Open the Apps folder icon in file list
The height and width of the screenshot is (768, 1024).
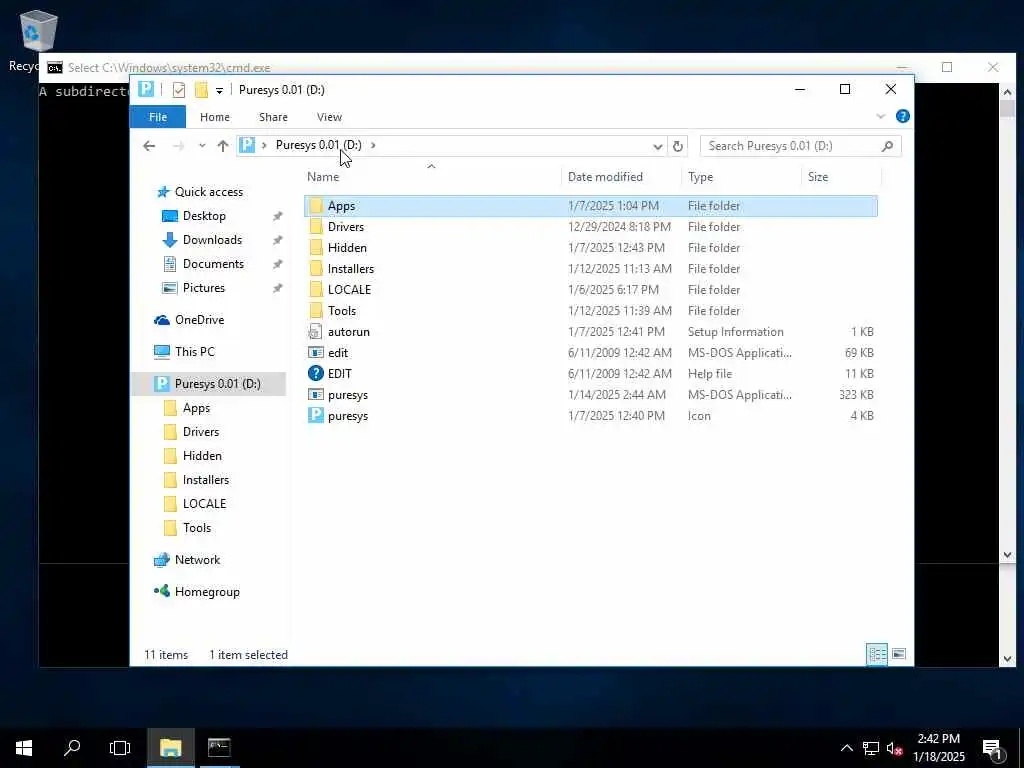pos(316,206)
